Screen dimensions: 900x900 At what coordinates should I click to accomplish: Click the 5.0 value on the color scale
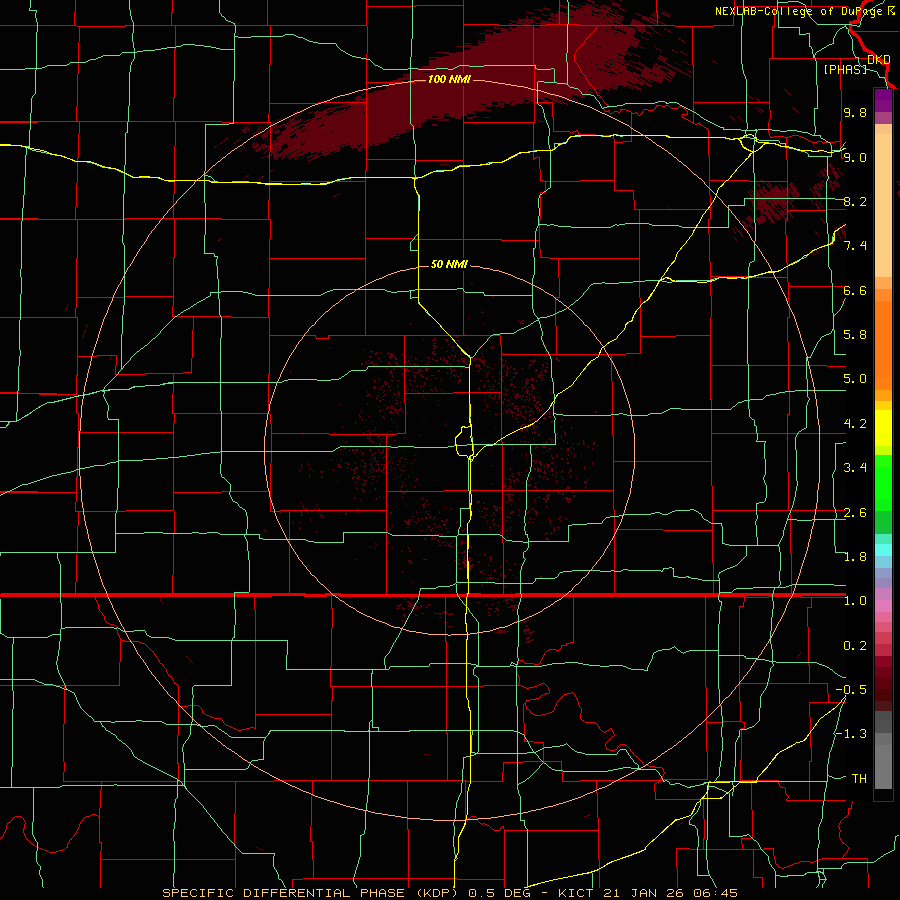(x=855, y=379)
